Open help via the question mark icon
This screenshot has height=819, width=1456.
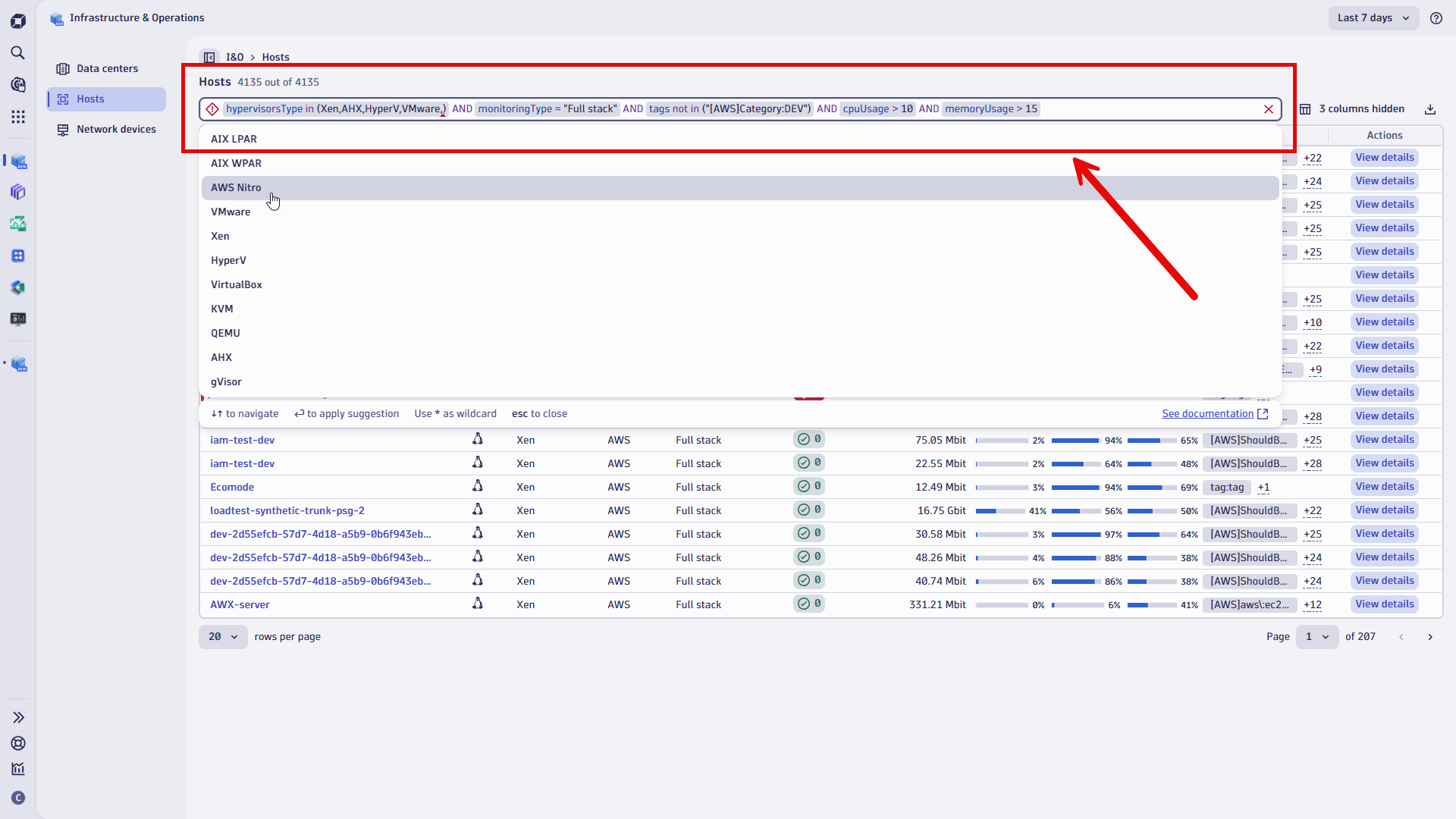1436,18
